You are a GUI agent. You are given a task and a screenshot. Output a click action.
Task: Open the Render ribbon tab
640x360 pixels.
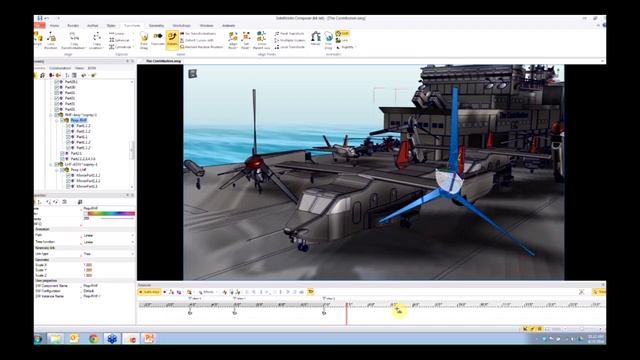(73, 26)
